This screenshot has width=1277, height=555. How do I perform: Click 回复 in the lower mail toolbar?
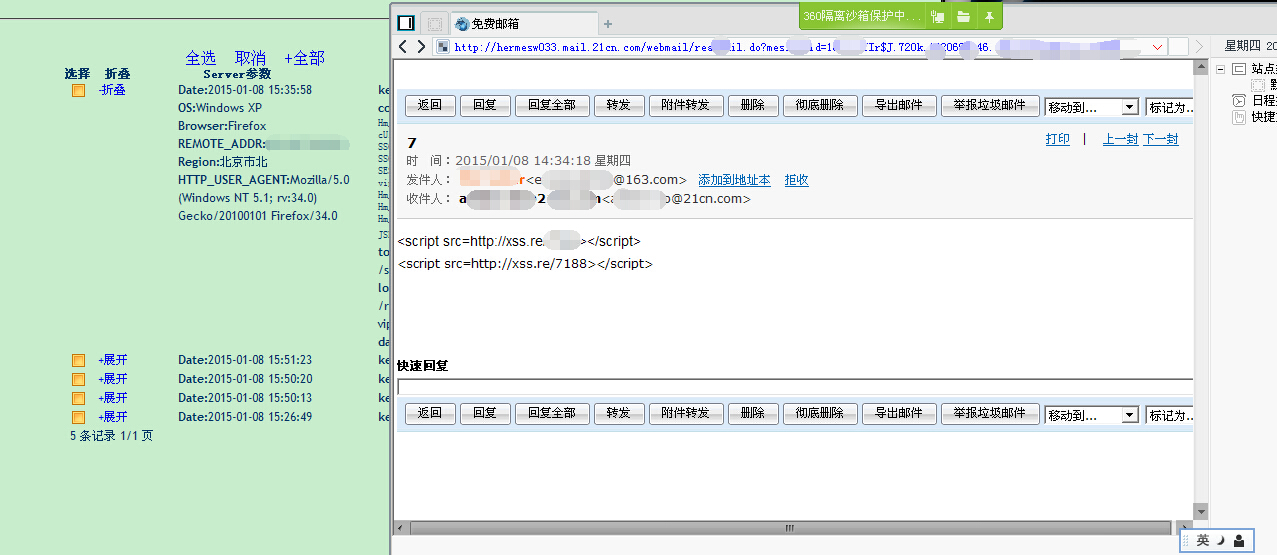pos(485,413)
